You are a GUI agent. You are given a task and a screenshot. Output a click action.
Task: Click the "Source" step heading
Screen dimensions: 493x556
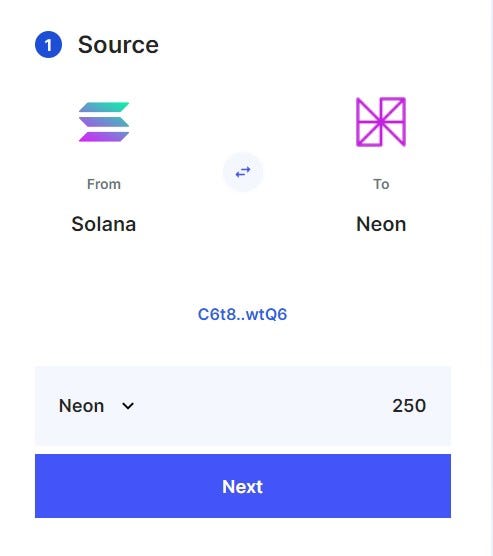point(118,45)
